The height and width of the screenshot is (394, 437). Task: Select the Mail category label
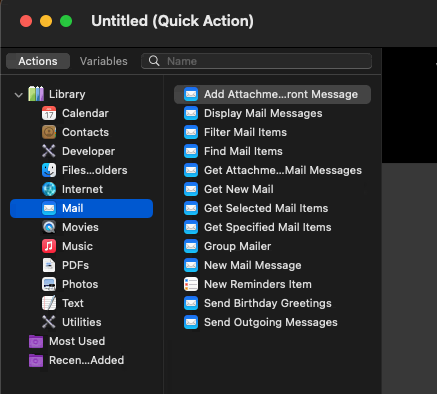click(73, 208)
